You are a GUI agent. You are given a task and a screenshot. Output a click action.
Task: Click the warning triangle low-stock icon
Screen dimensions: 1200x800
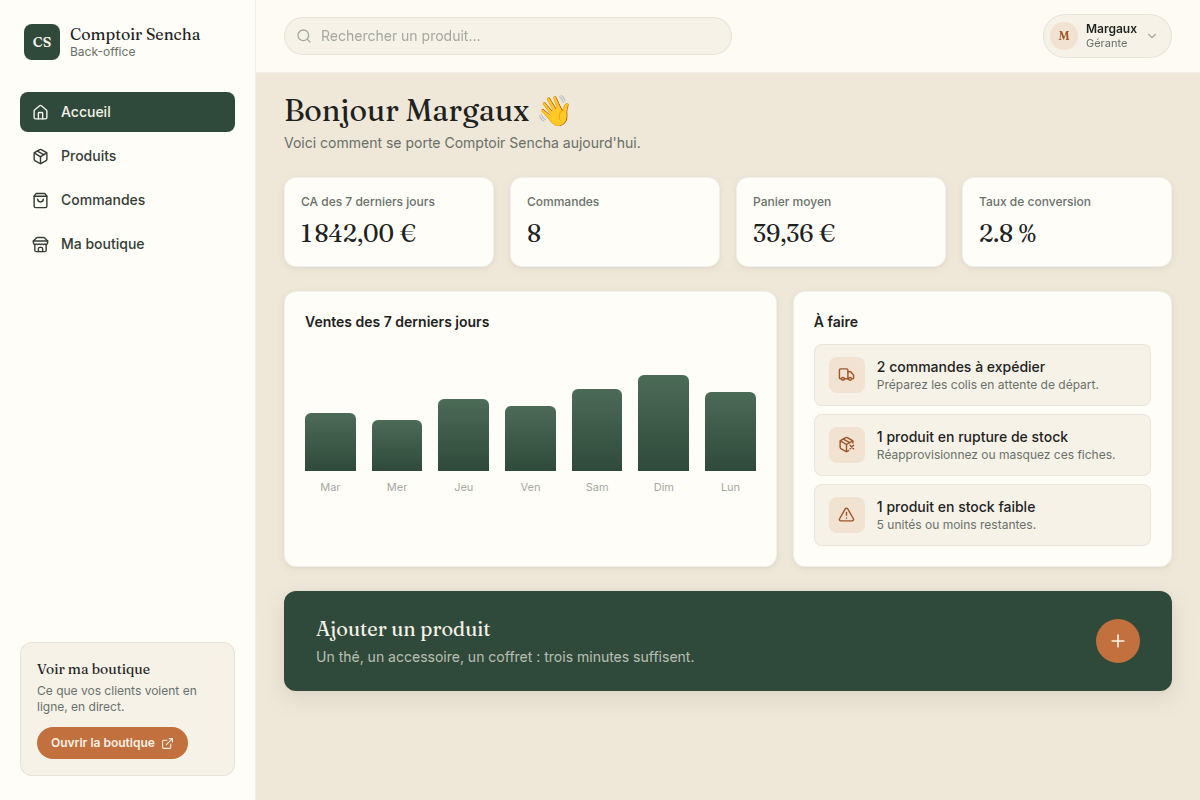[x=847, y=515]
